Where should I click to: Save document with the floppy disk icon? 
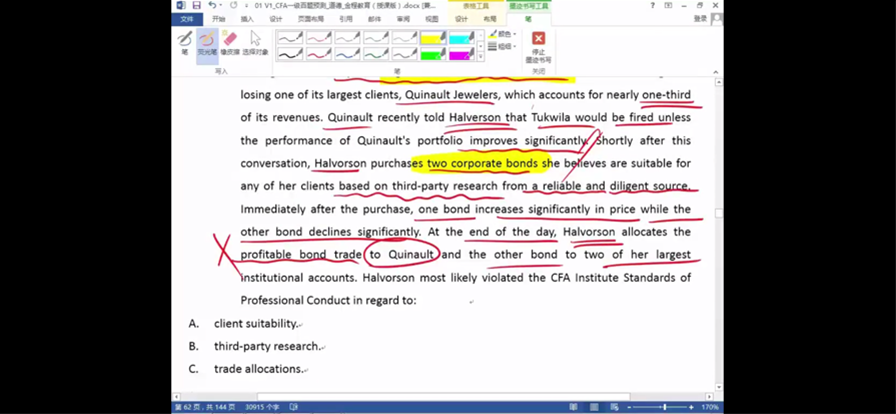click(x=197, y=5)
